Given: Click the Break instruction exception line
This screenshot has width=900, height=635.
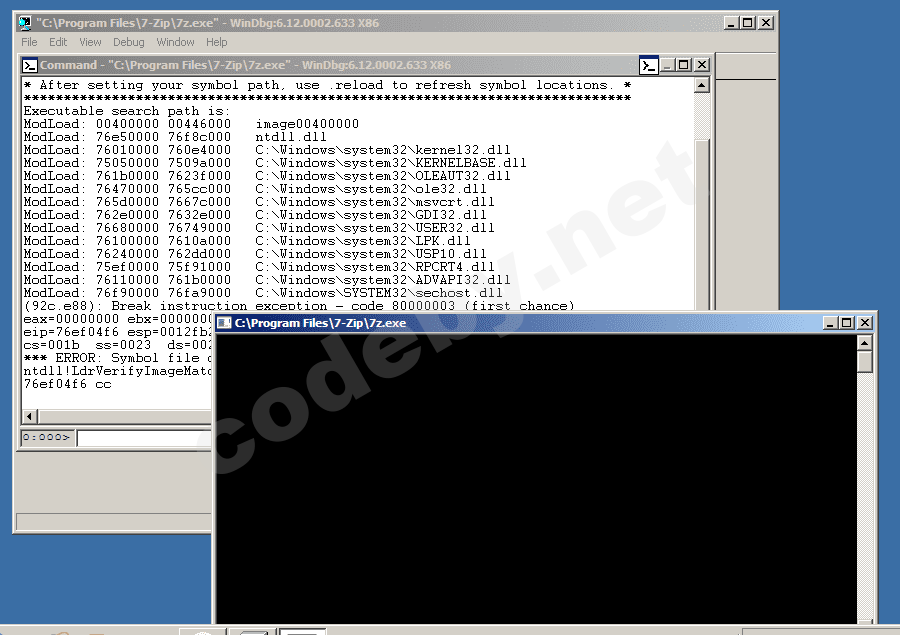Looking at the screenshot, I should click(298, 306).
